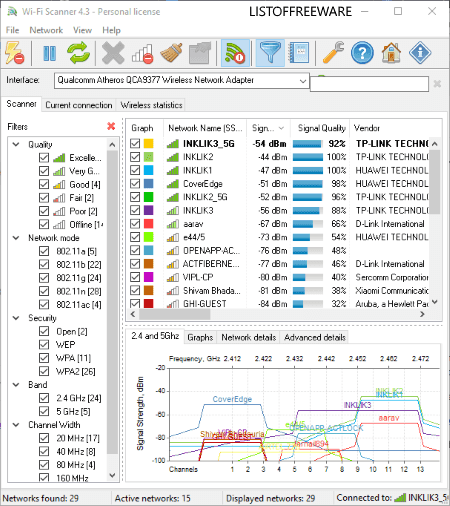The width and height of the screenshot is (450, 506).
Task: Switch to Current connection tab
Action: pos(79,105)
